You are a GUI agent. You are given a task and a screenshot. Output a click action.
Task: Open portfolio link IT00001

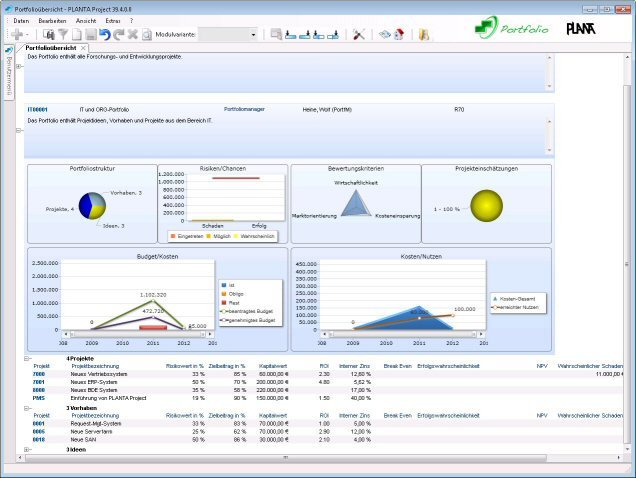[37, 110]
